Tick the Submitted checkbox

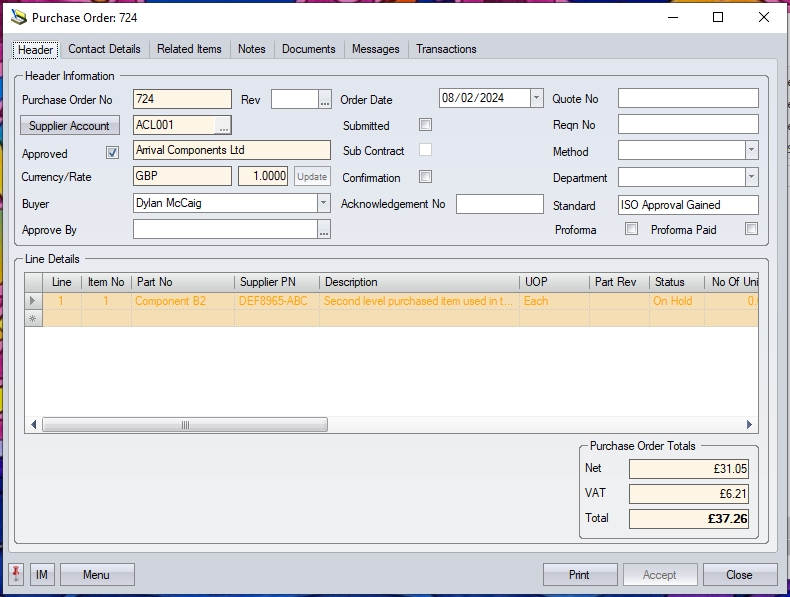coord(425,125)
